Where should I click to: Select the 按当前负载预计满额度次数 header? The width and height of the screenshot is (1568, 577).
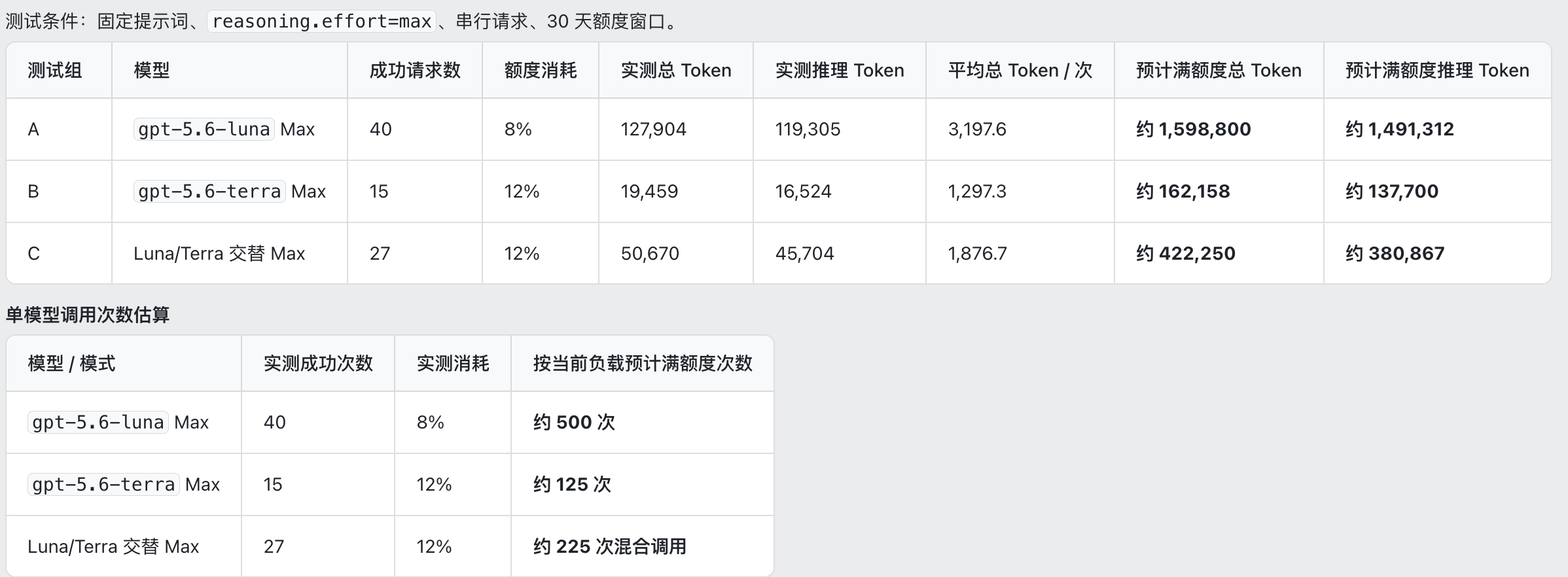[x=643, y=364]
